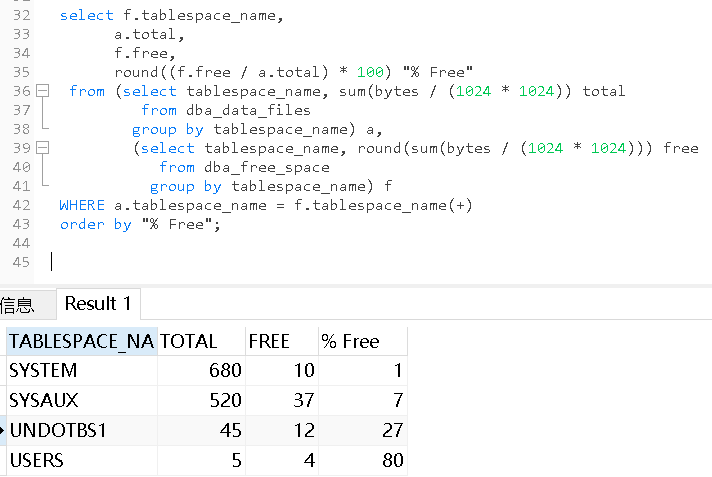Click the FREE value 37 cell
Viewport: 712px width, 477px height.
coord(281,401)
